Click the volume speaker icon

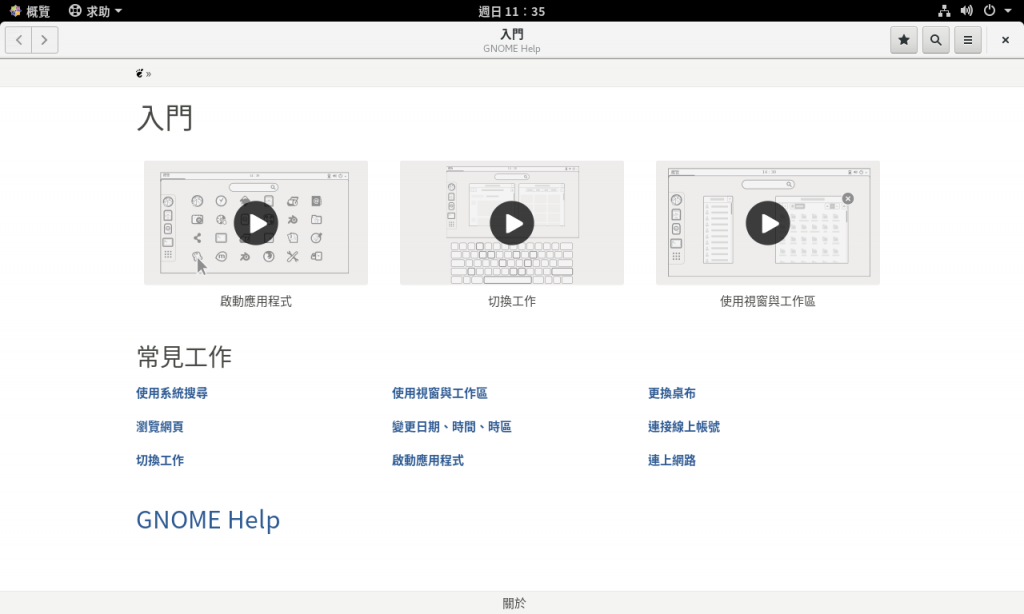tap(967, 11)
